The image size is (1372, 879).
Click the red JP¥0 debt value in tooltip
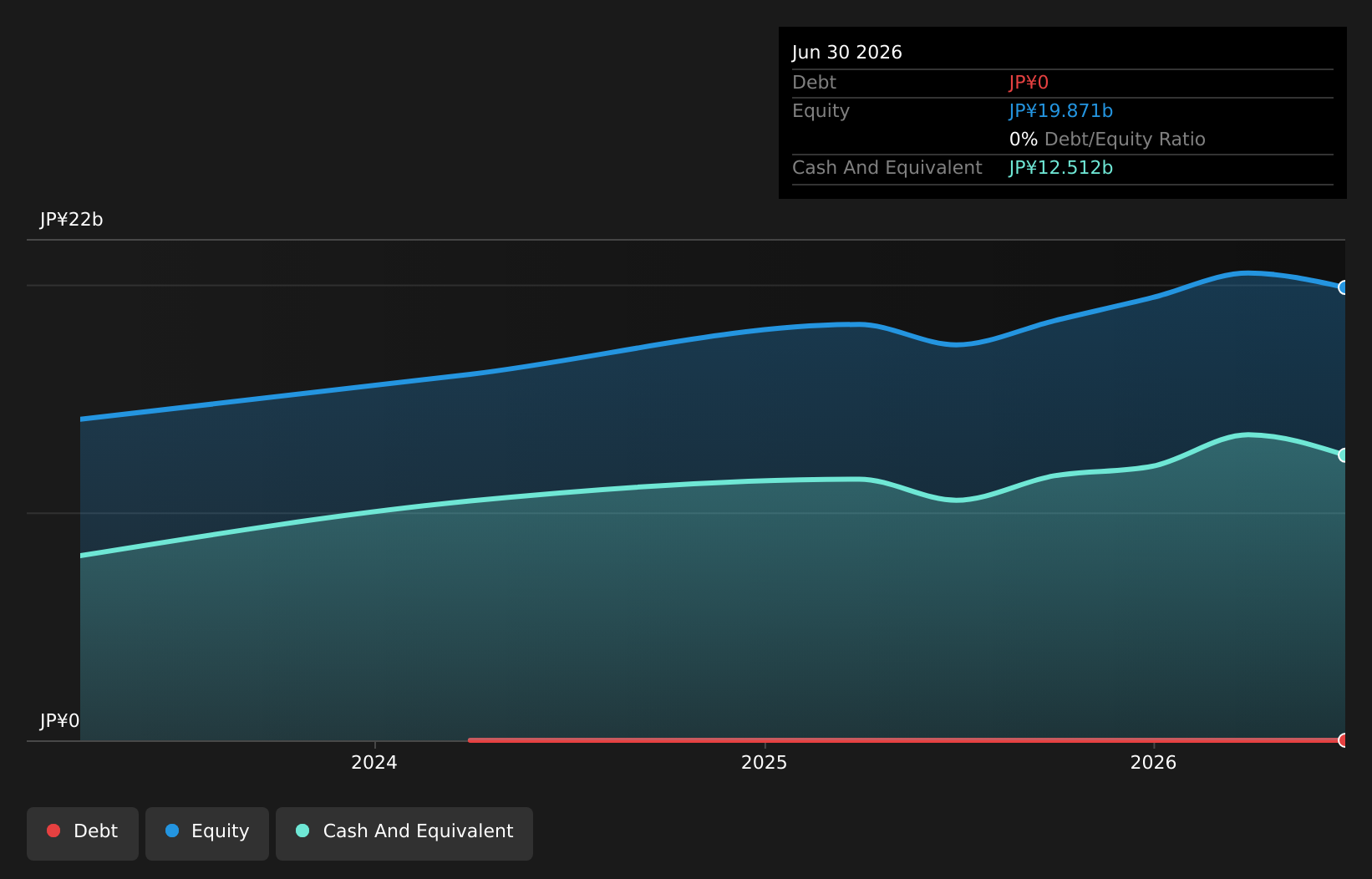[x=1029, y=83]
